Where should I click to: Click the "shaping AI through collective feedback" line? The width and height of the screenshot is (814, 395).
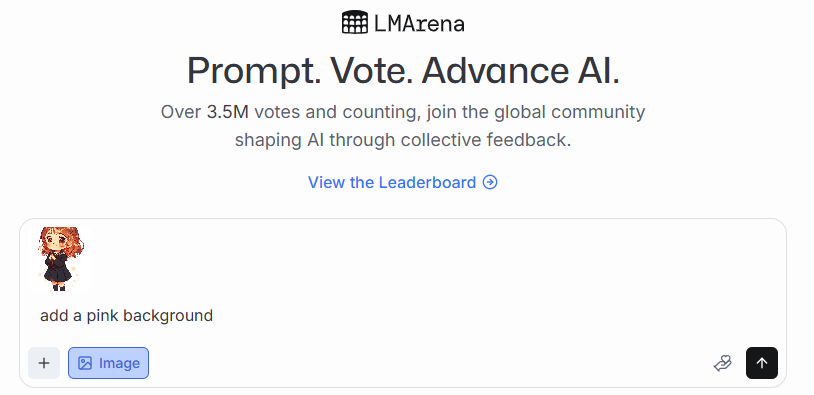[x=403, y=140]
